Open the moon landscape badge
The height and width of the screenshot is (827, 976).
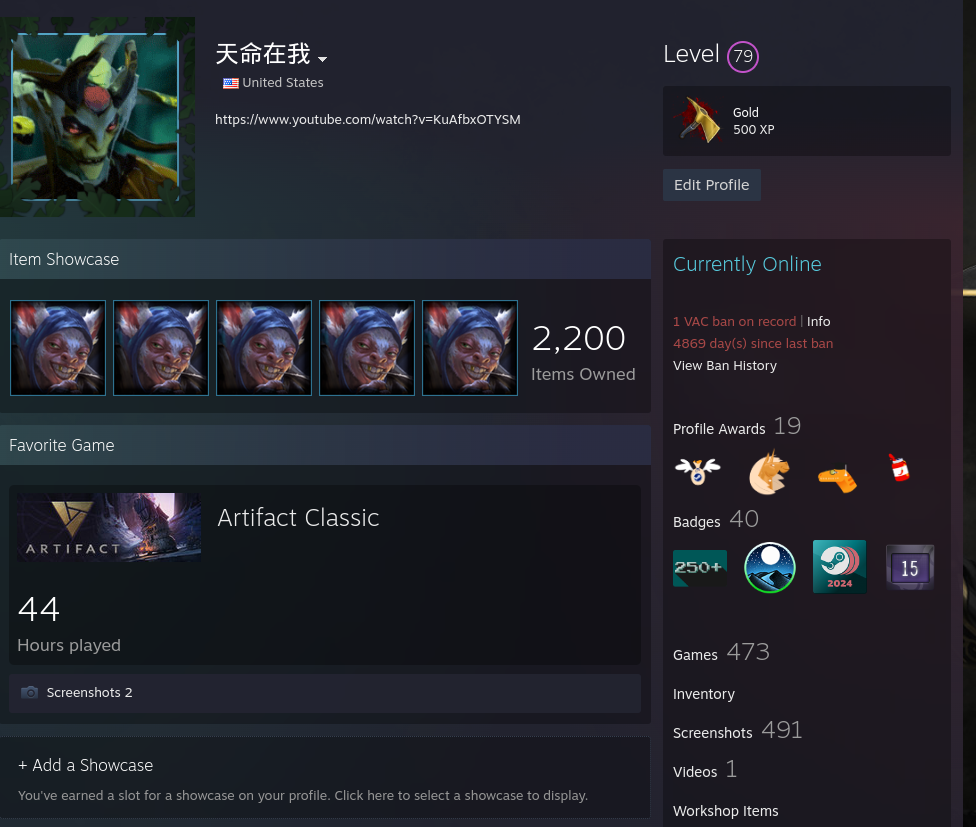770,567
